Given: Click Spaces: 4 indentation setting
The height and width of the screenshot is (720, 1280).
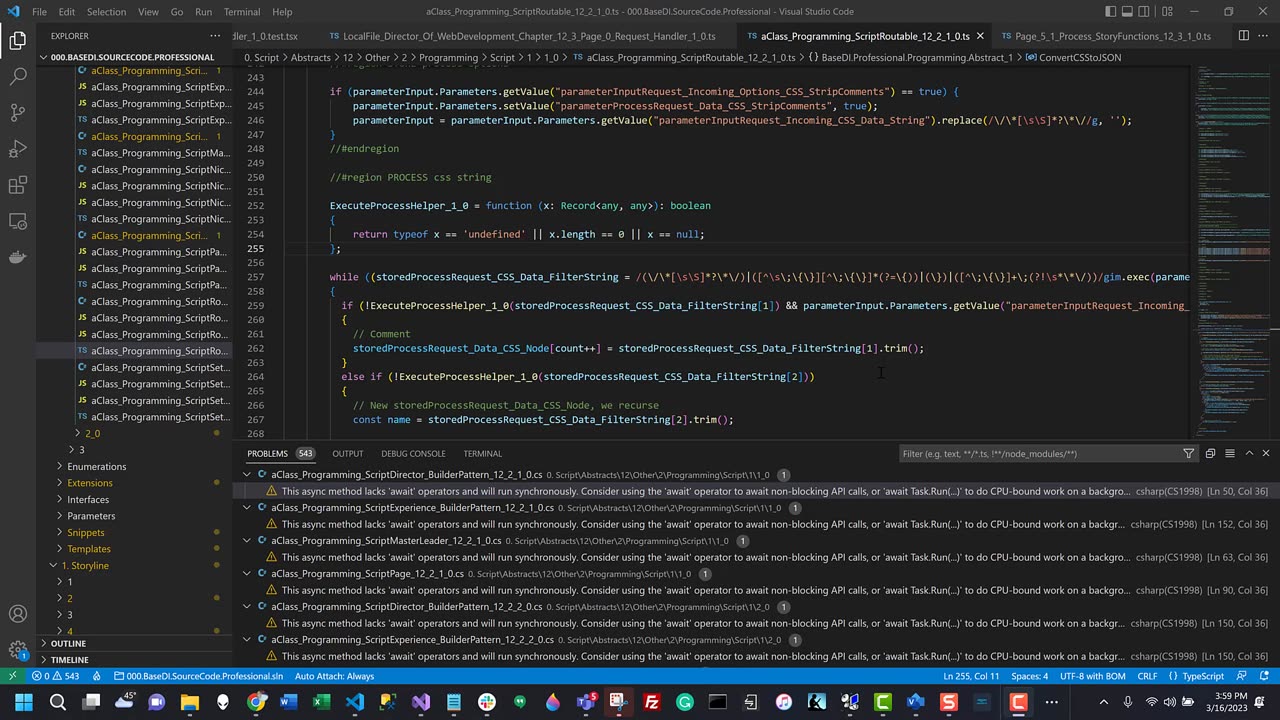Looking at the screenshot, I should point(1029,676).
